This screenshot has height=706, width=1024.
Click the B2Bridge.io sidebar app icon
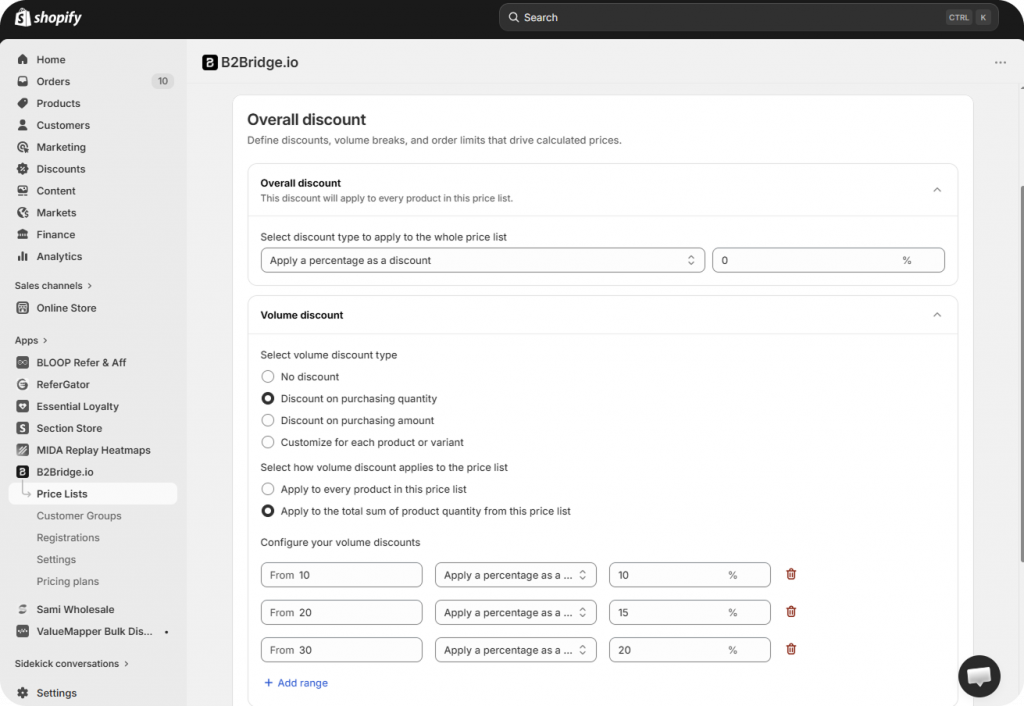pos(23,472)
